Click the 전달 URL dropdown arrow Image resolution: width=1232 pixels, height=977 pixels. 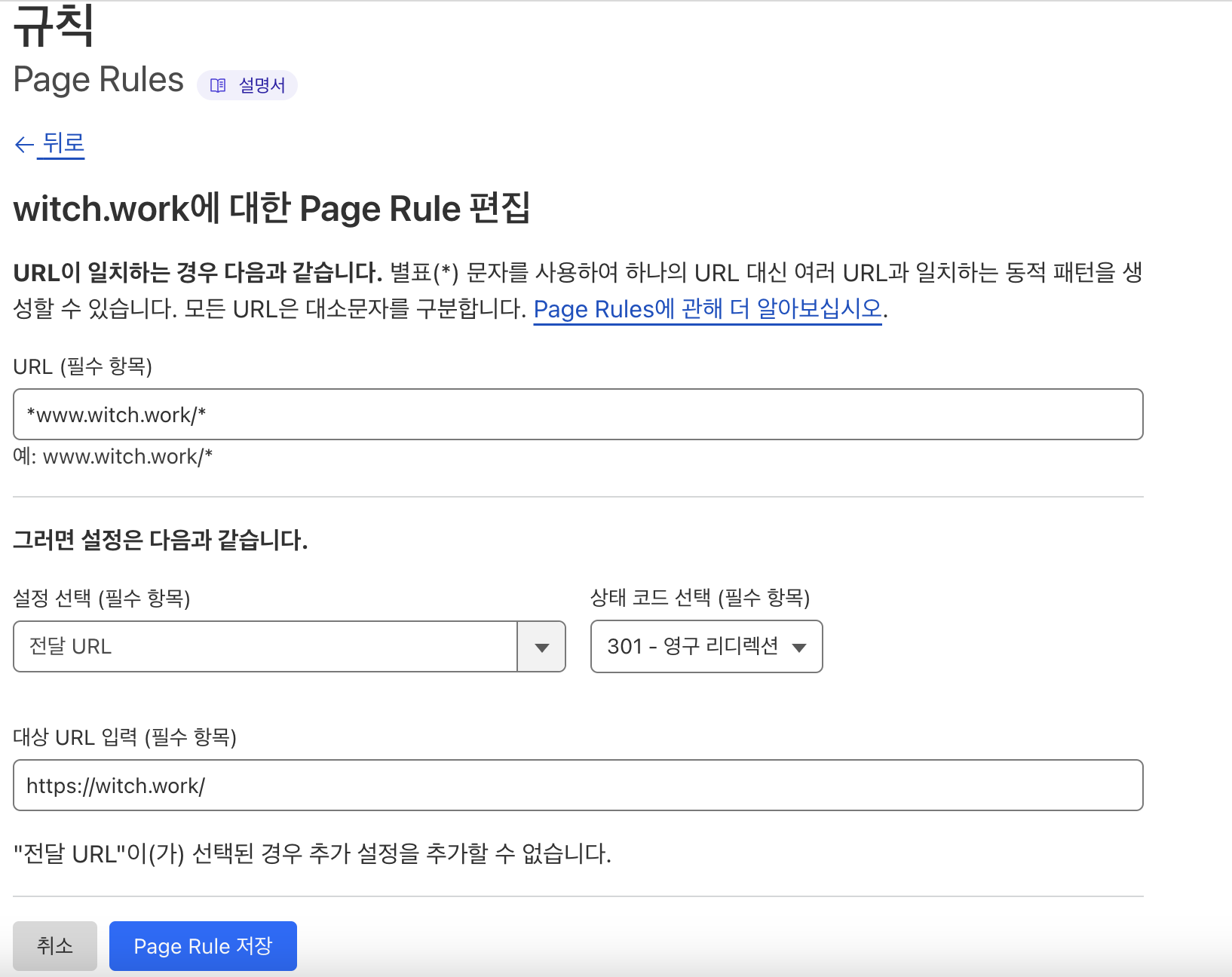pyautogui.click(x=541, y=646)
